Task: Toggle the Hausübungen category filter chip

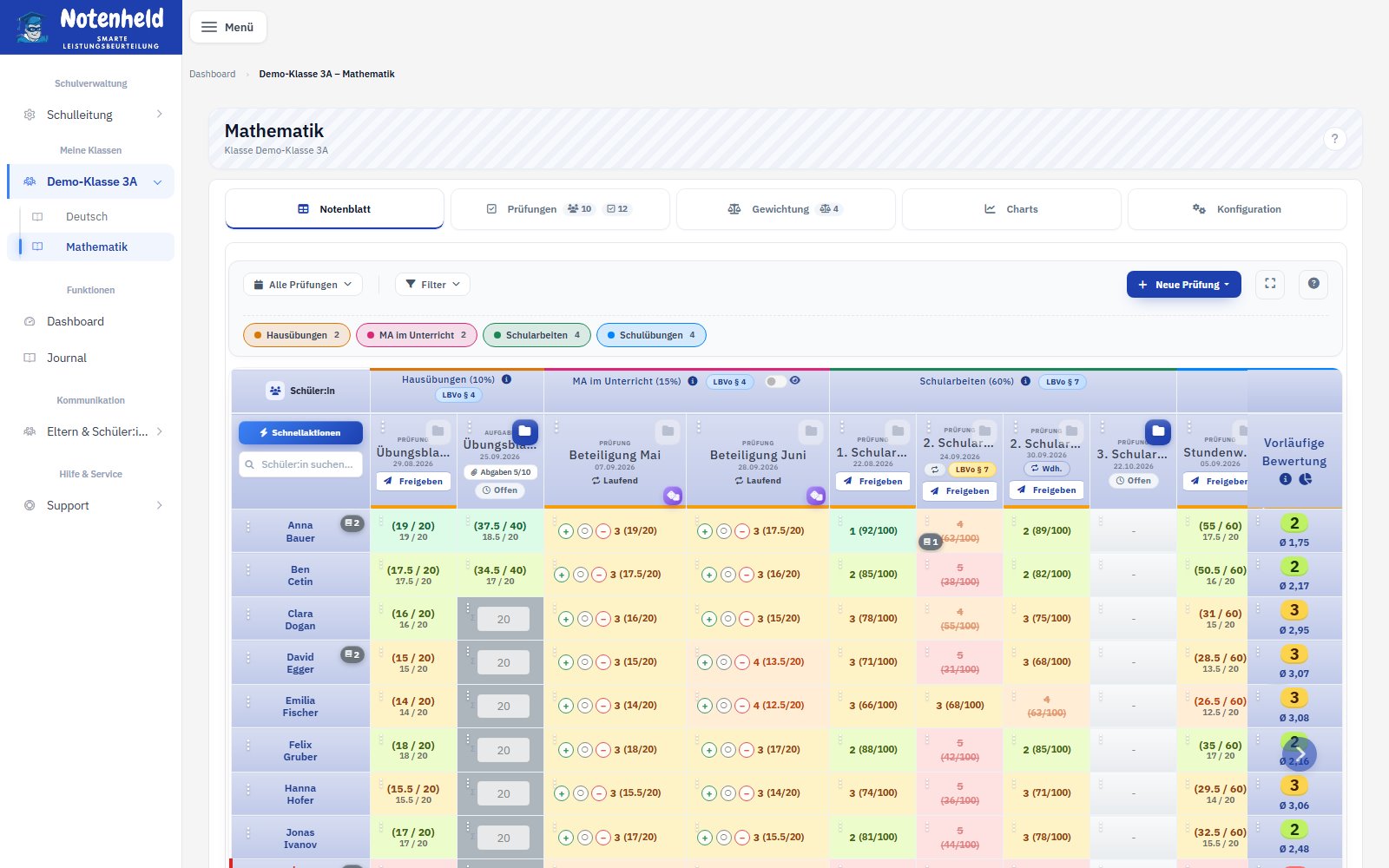Action: 297,335
